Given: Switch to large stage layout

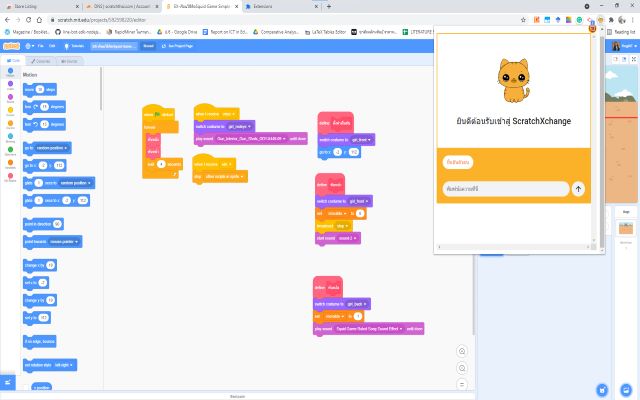Looking at the screenshot, I should [x=624, y=60].
